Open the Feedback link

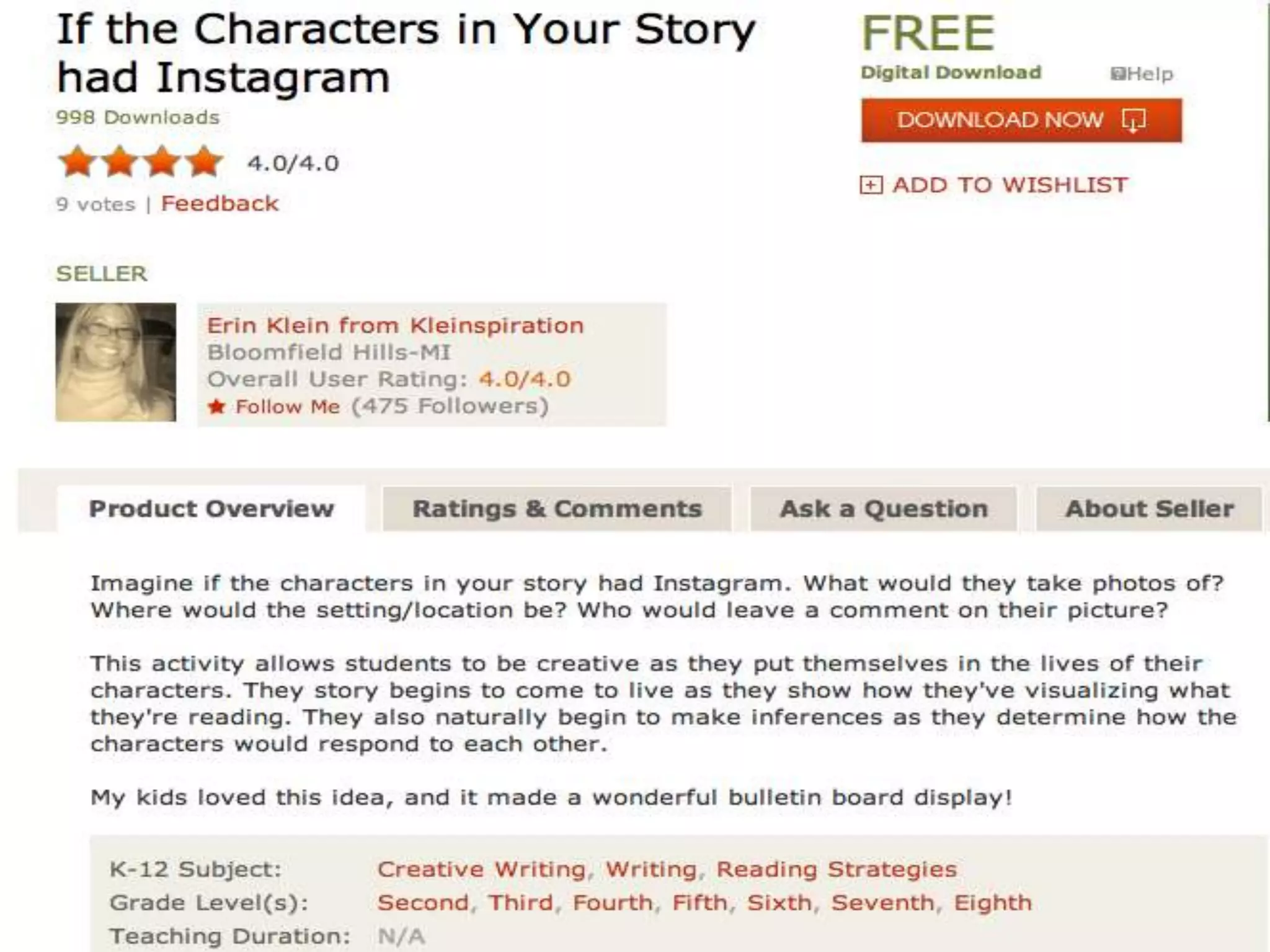point(220,204)
